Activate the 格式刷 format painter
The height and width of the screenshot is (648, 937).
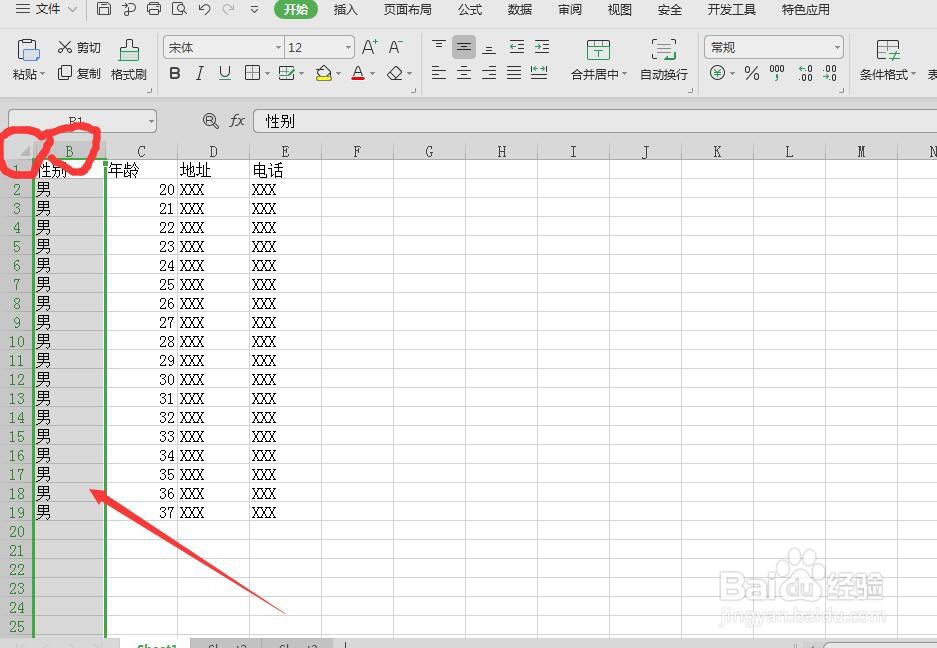[128, 60]
